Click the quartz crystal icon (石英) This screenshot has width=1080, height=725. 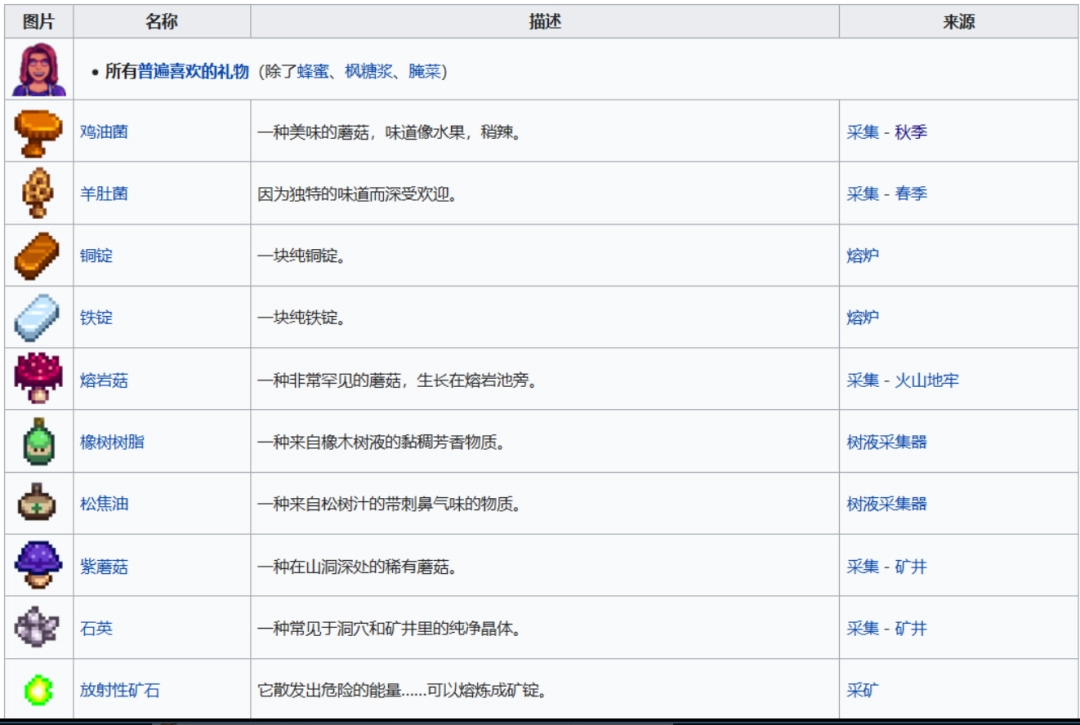(x=37, y=627)
